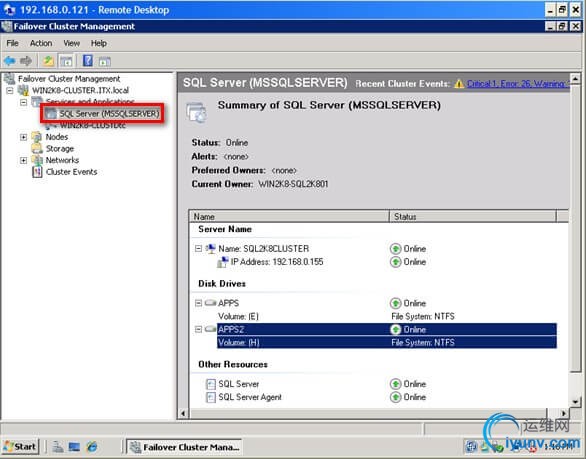Expand the Nodes tree node

pyautogui.click(x=24, y=137)
